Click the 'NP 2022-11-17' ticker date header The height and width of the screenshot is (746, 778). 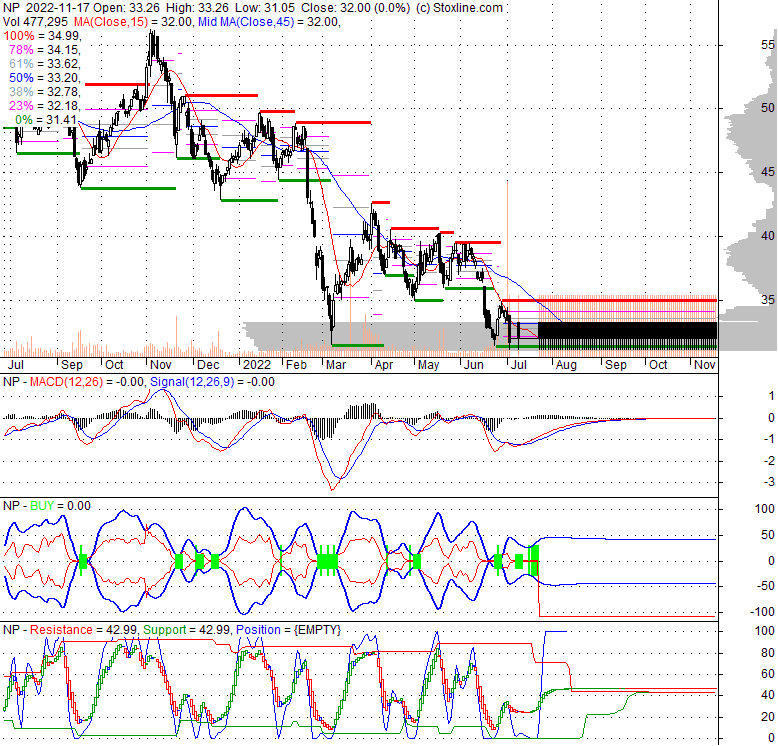coord(46,8)
